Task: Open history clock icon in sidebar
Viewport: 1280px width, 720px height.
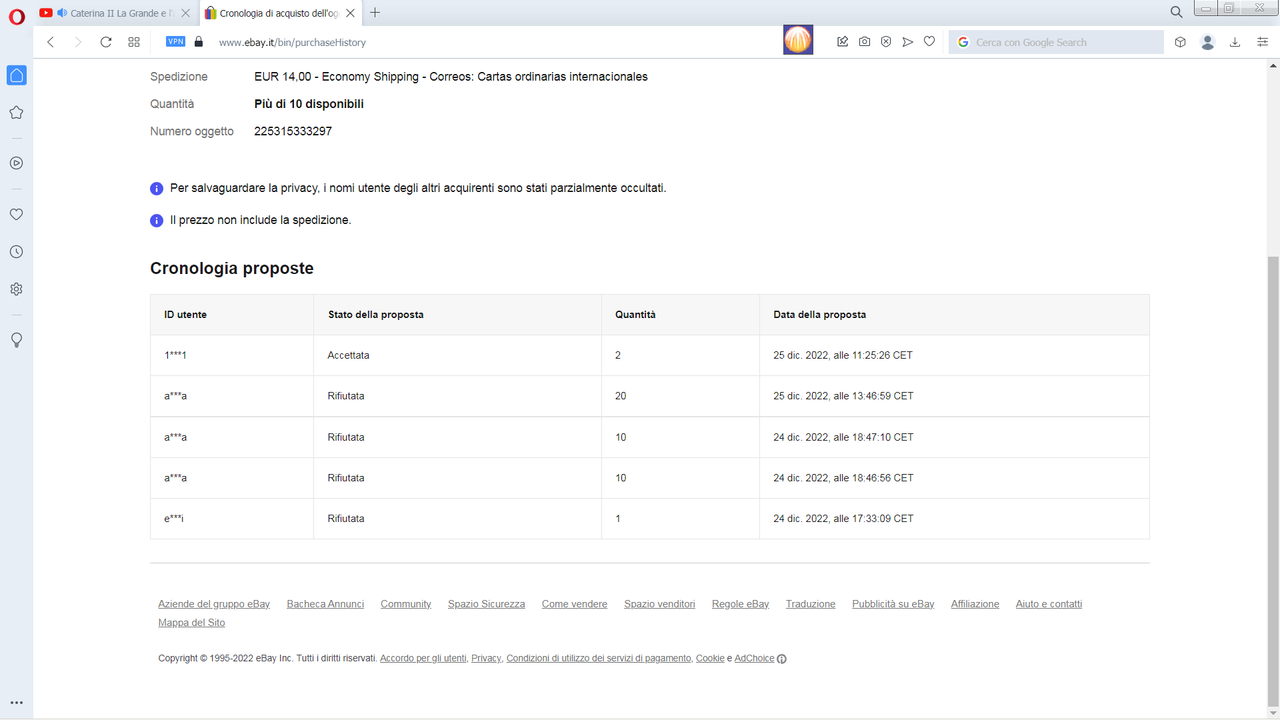Action: pos(16,252)
